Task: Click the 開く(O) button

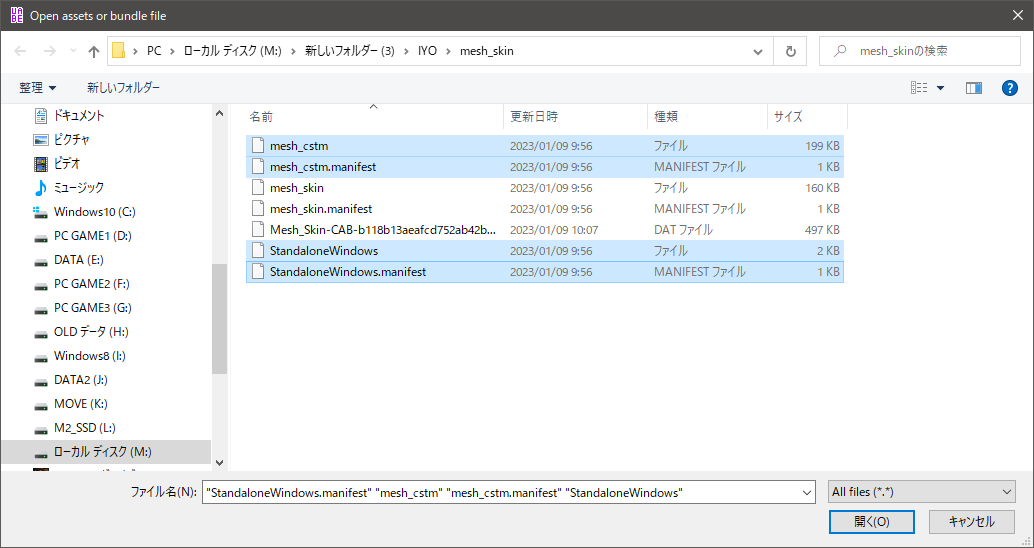Action: (x=872, y=522)
